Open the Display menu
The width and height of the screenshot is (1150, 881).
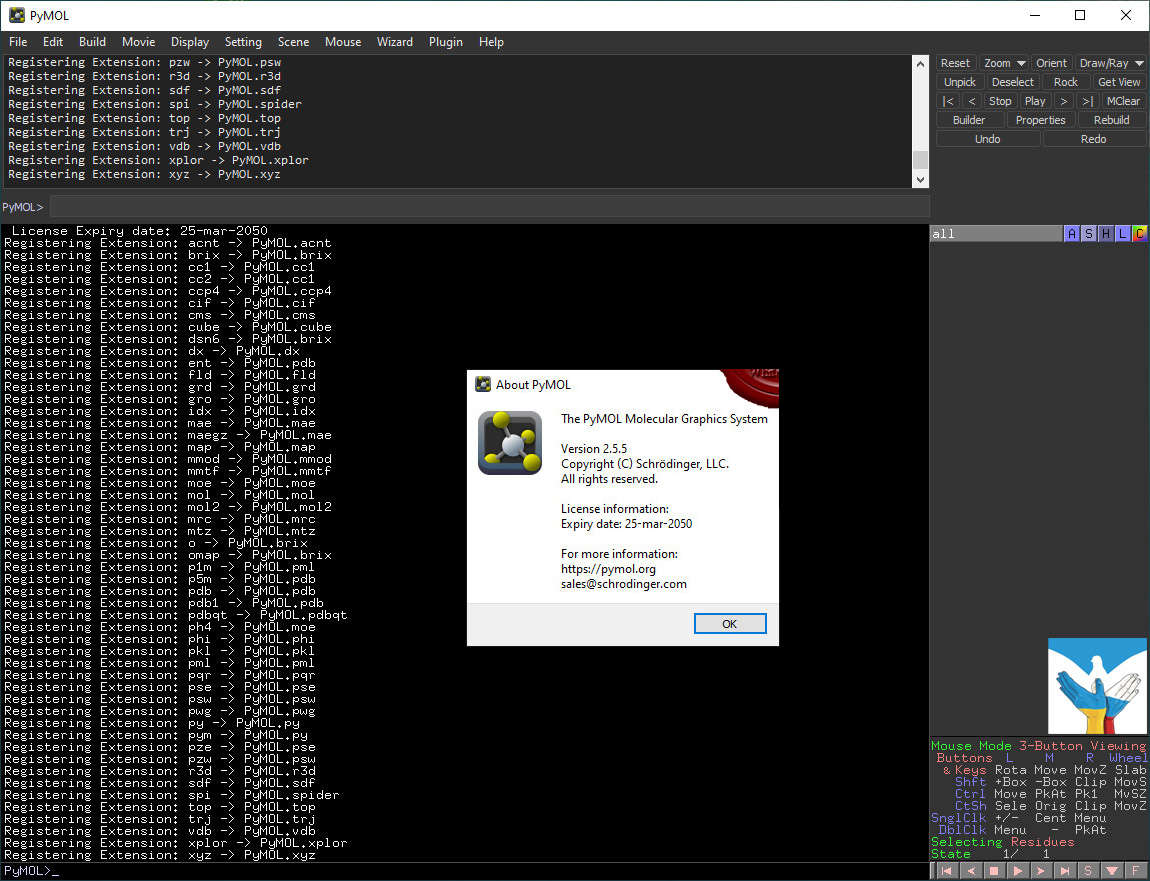190,42
